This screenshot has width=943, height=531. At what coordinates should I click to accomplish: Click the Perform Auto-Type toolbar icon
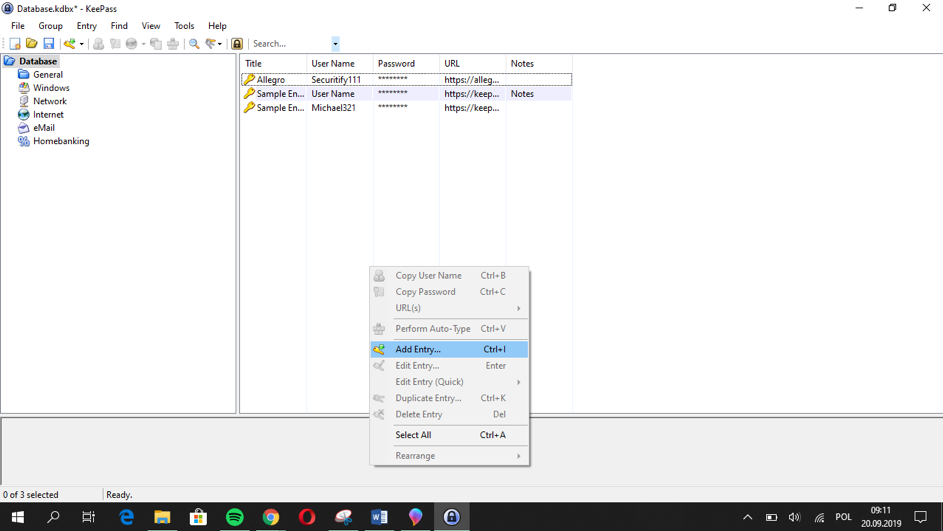[173, 44]
